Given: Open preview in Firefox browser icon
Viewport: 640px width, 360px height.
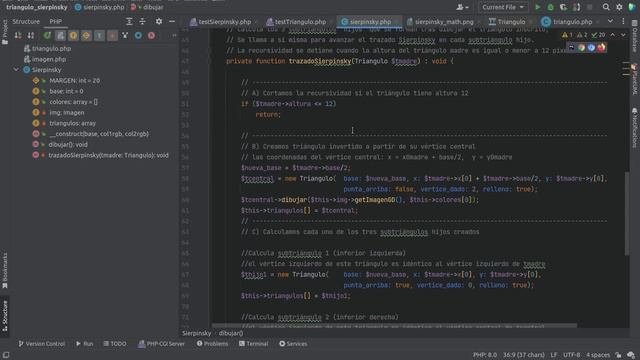Looking at the screenshot, I should click(602, 47).
